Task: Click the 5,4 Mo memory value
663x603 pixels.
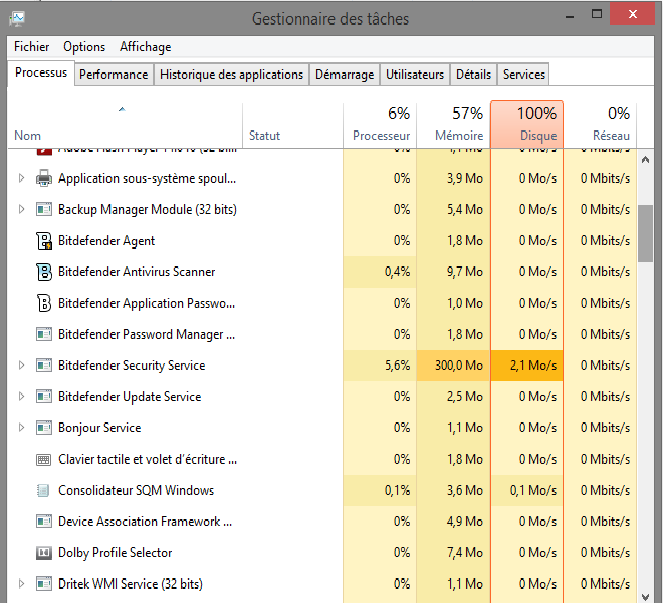Action: click(465, 209)
